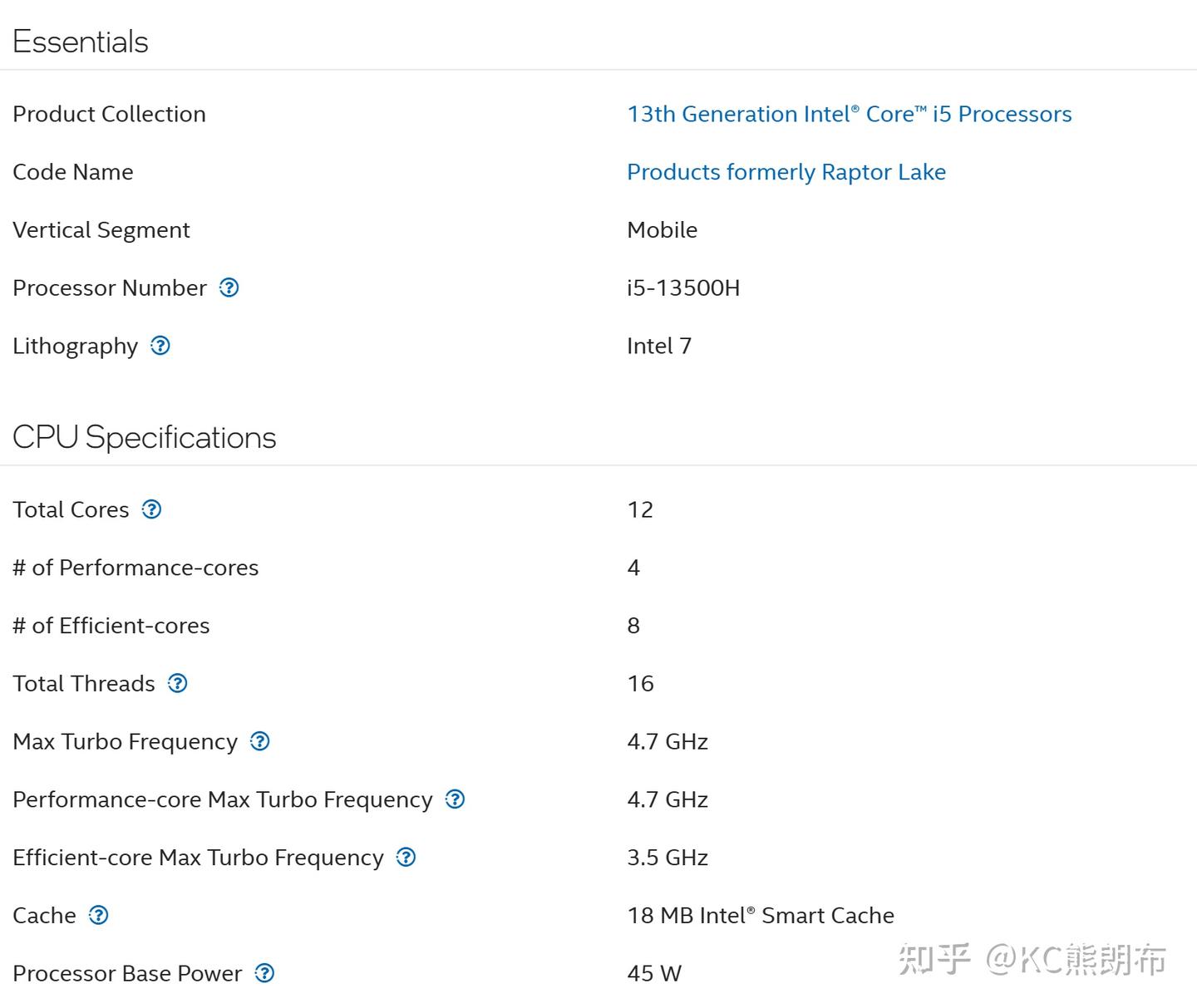
Task: Click the 45 W base power value
Action: 654,973
